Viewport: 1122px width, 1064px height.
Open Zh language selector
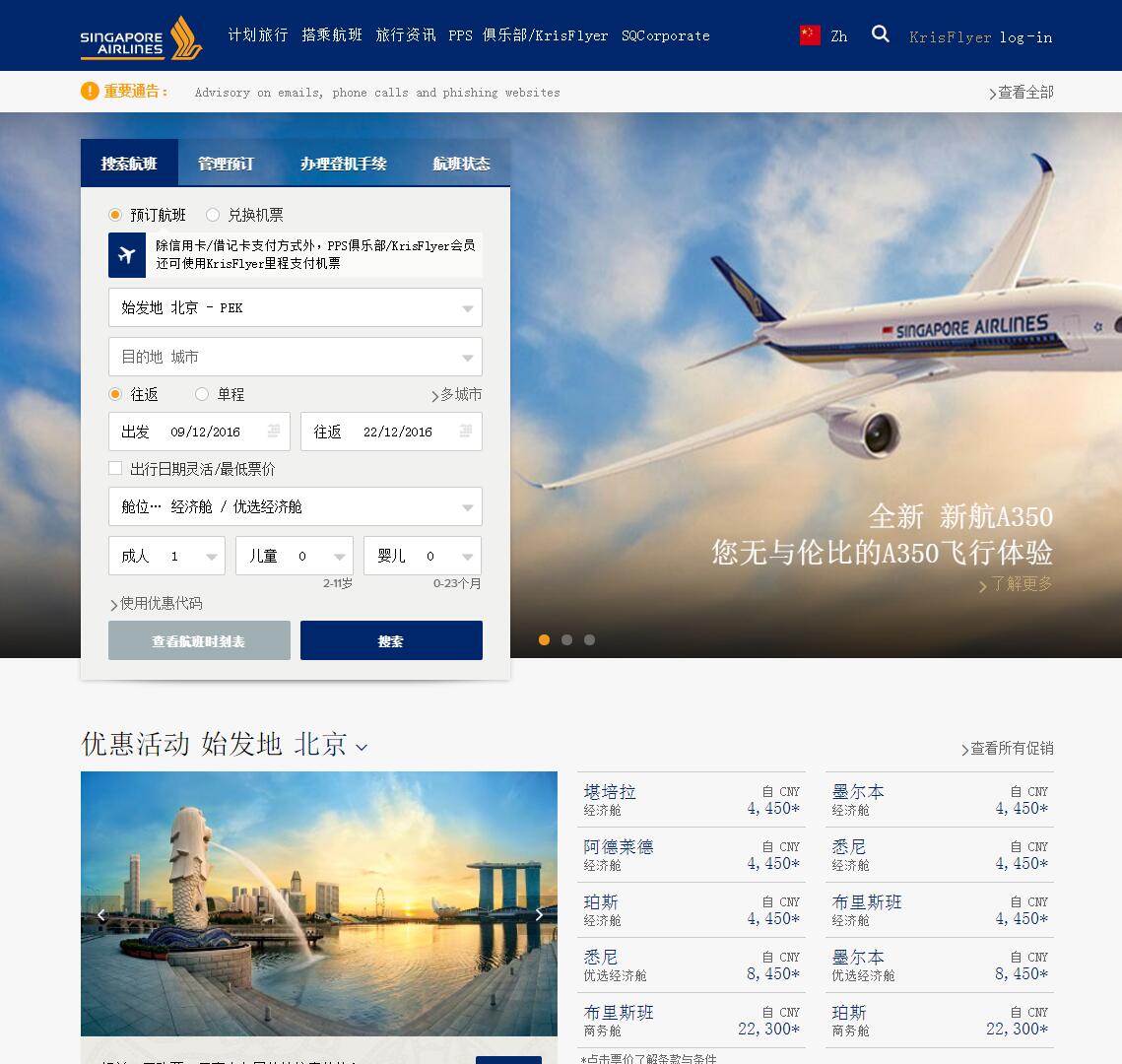click(x=838, y=36)
